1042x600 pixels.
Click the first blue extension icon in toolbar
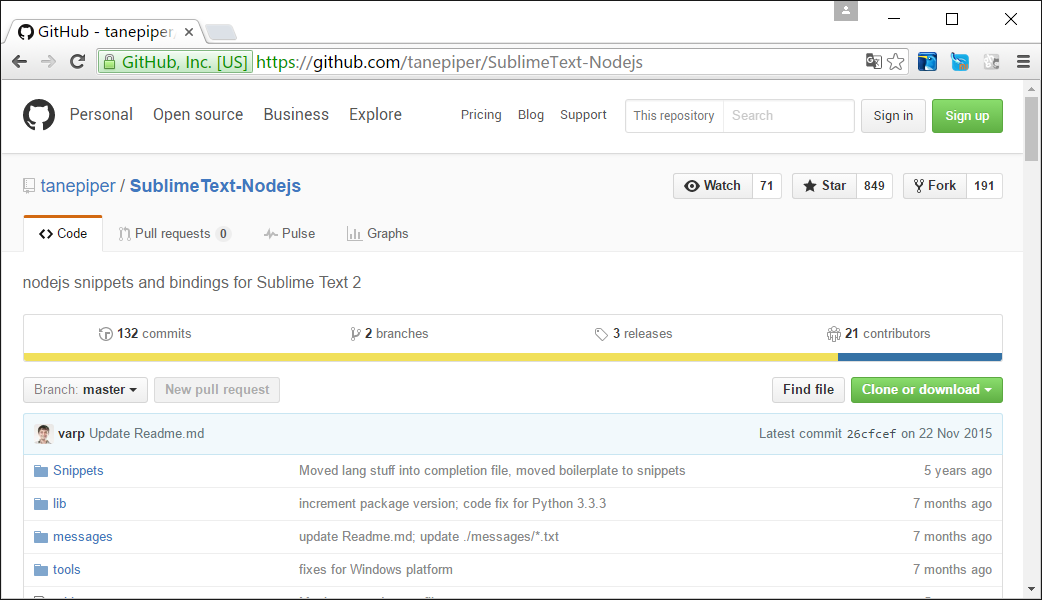pyautogui.click(x=928, y=62)
